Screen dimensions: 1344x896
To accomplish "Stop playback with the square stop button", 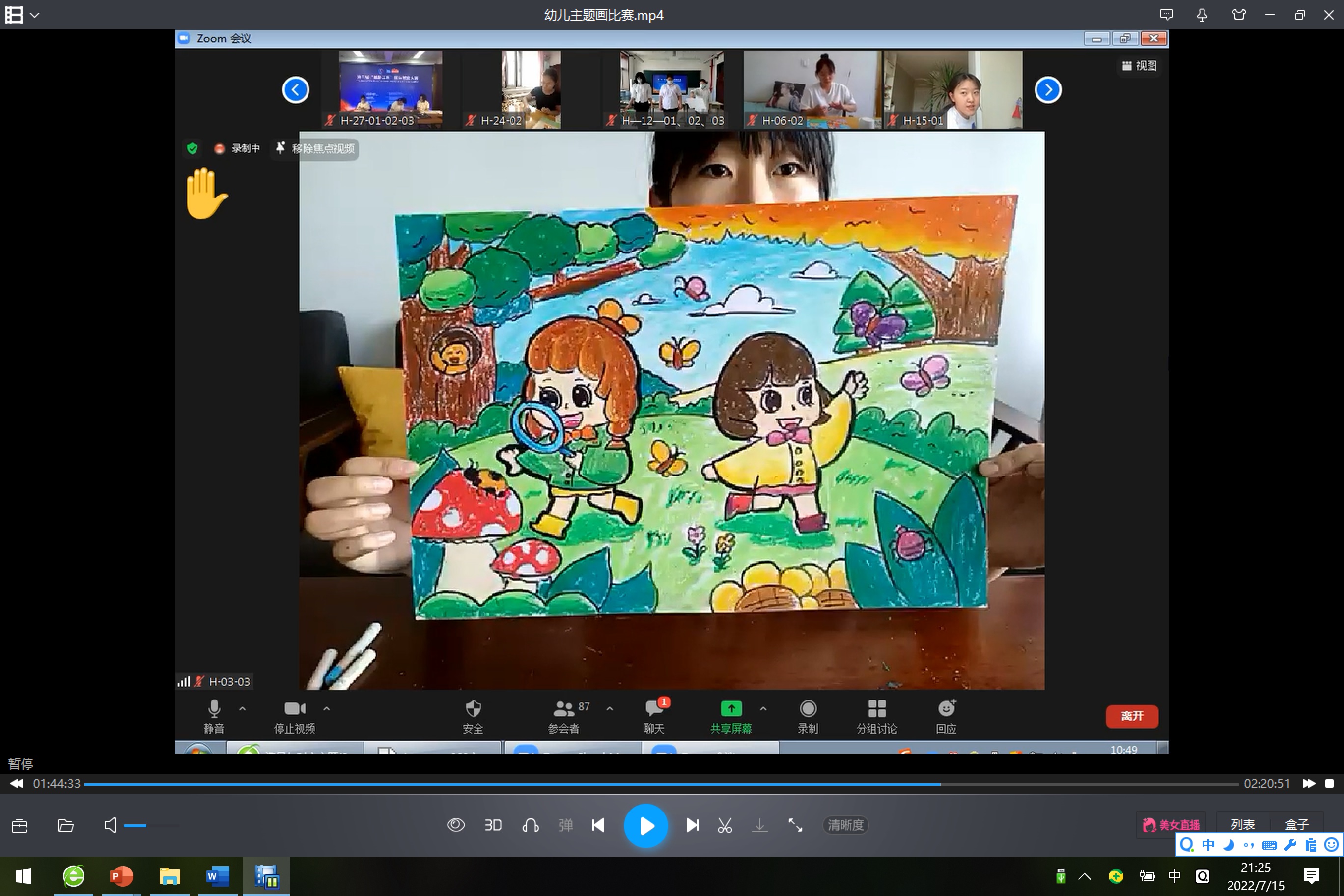I will click(x=1330, y=784).
